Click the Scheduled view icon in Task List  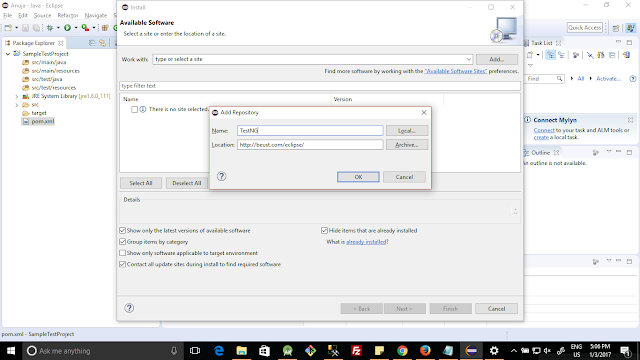[x=561, y=55]
